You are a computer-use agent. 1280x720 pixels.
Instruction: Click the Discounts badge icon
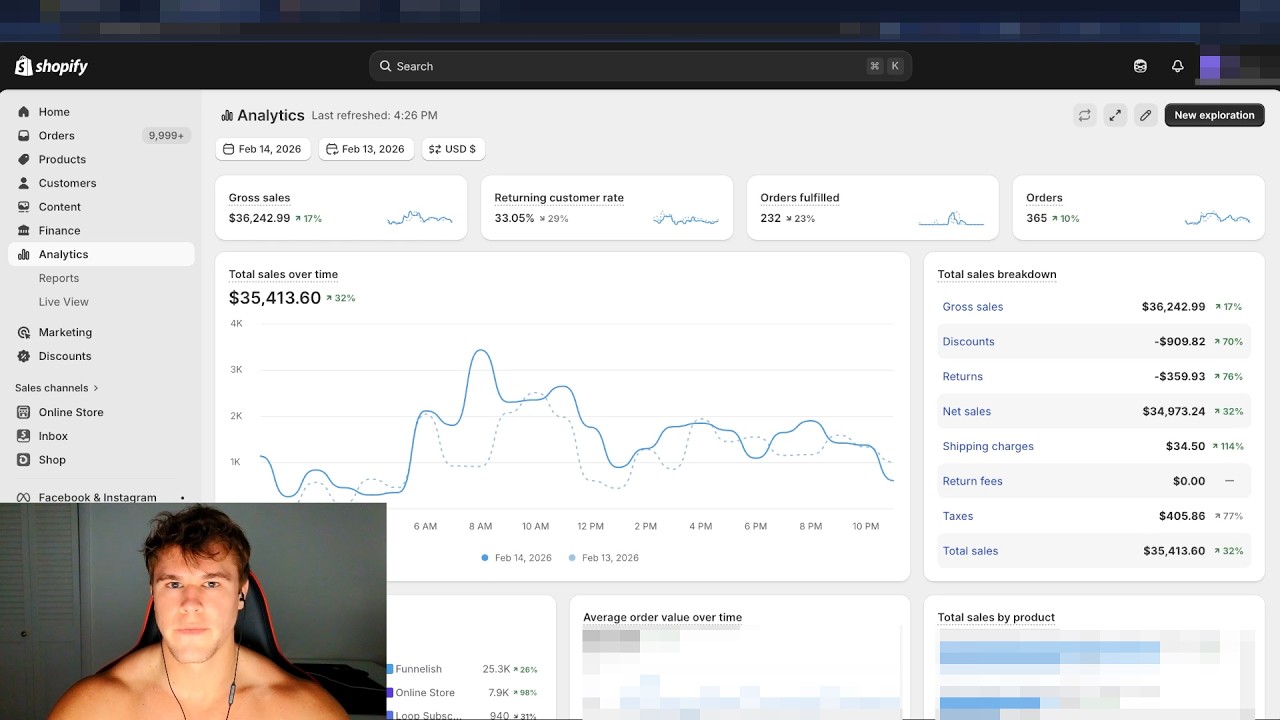24,356
